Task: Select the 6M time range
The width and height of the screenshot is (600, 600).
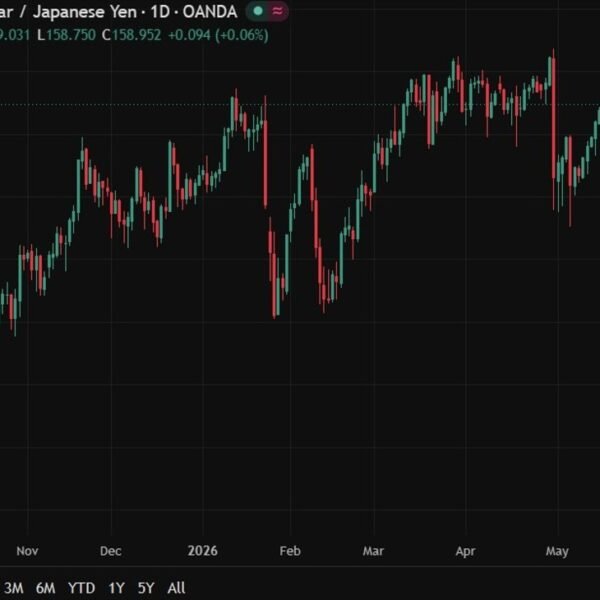Action: [46, 588]
